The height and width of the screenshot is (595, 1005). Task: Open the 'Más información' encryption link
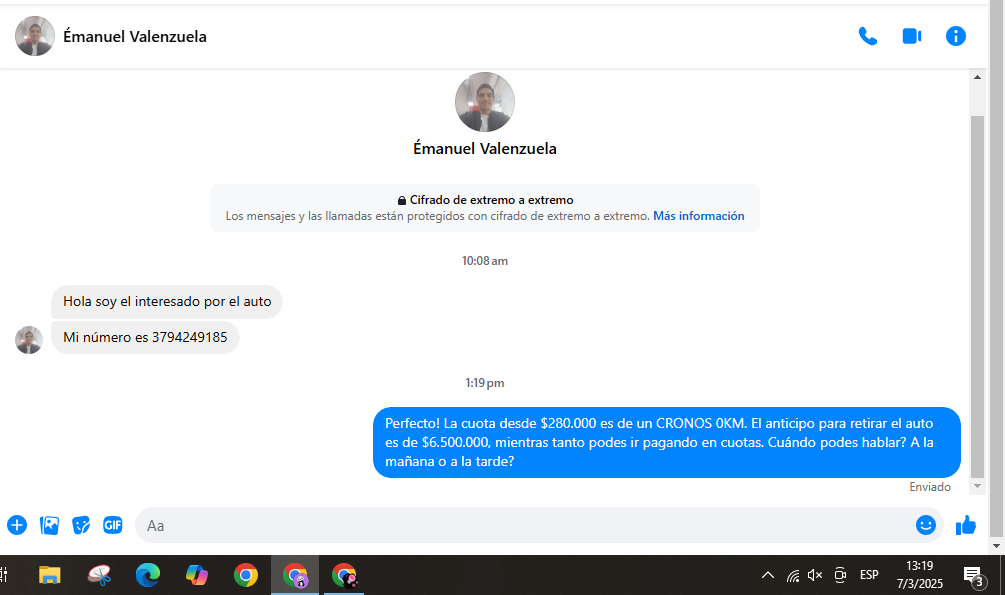coord(698,216)
